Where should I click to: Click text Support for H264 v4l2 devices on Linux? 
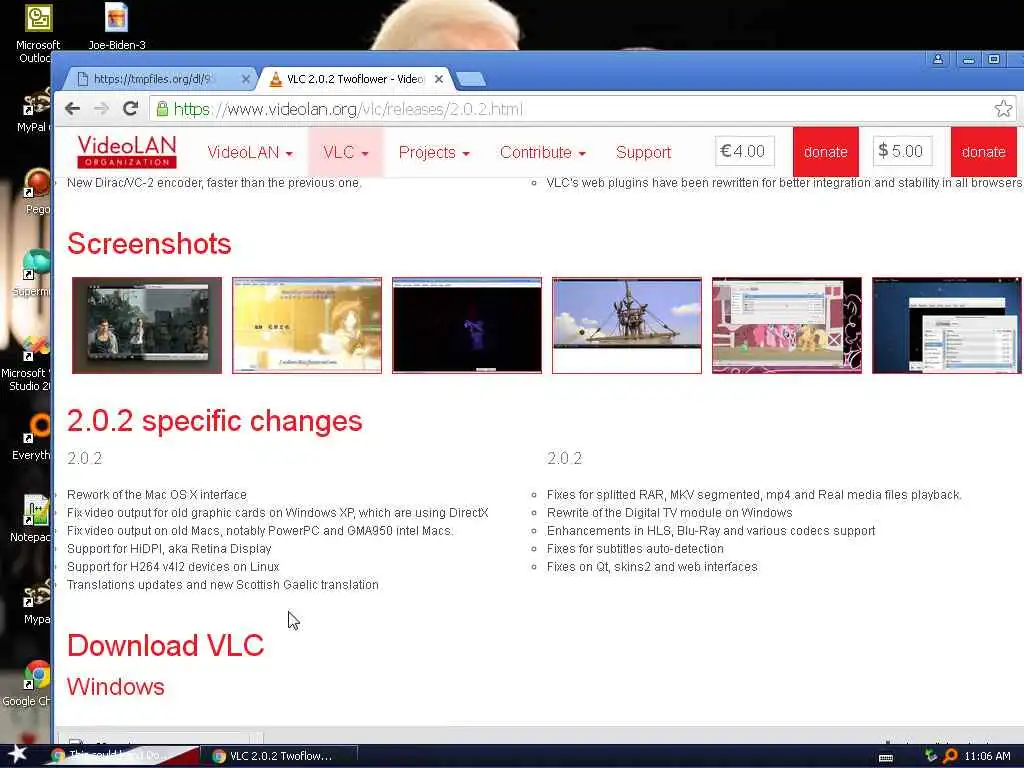coord(173,566)
